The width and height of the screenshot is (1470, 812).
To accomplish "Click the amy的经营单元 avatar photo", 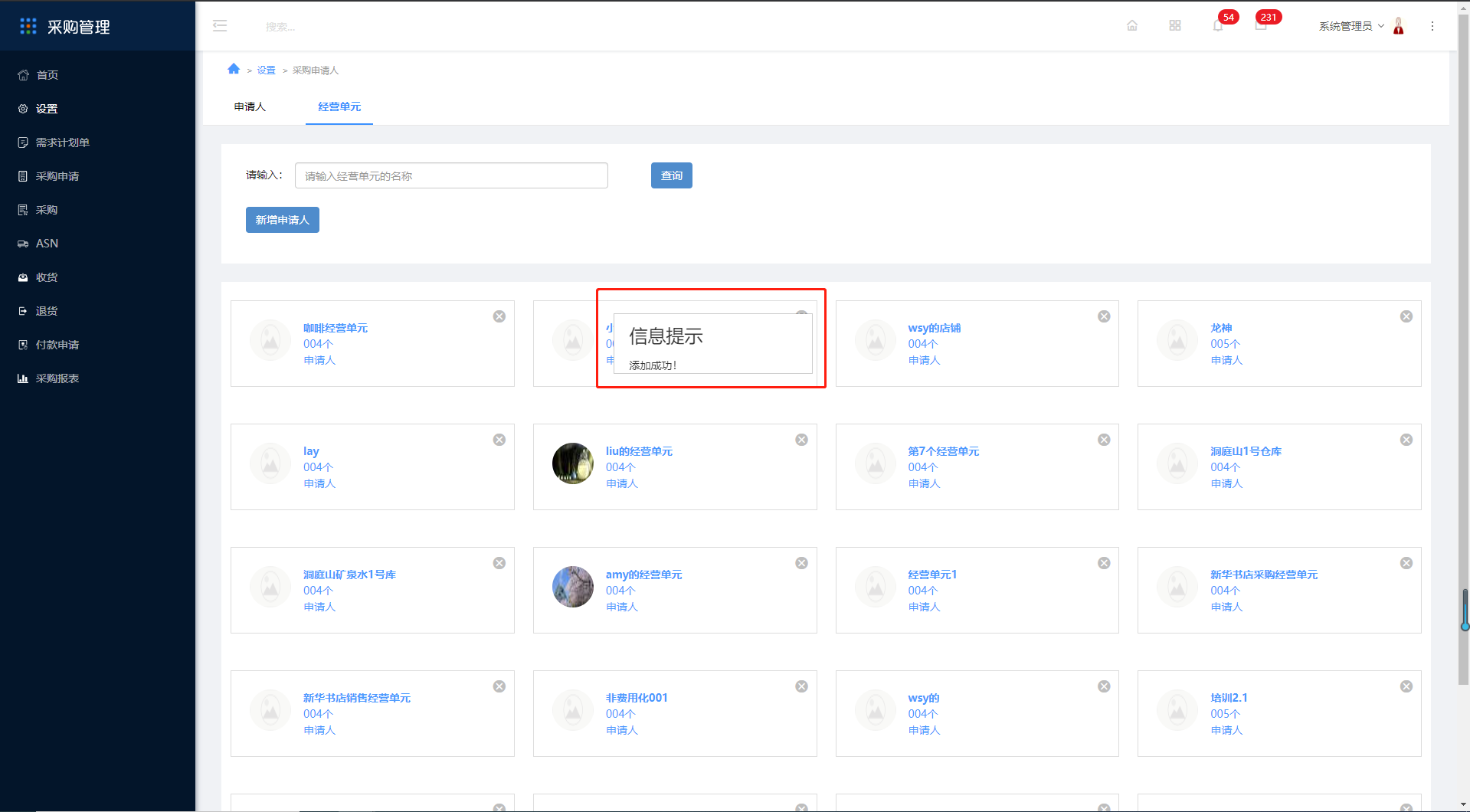I will point(573,587).
